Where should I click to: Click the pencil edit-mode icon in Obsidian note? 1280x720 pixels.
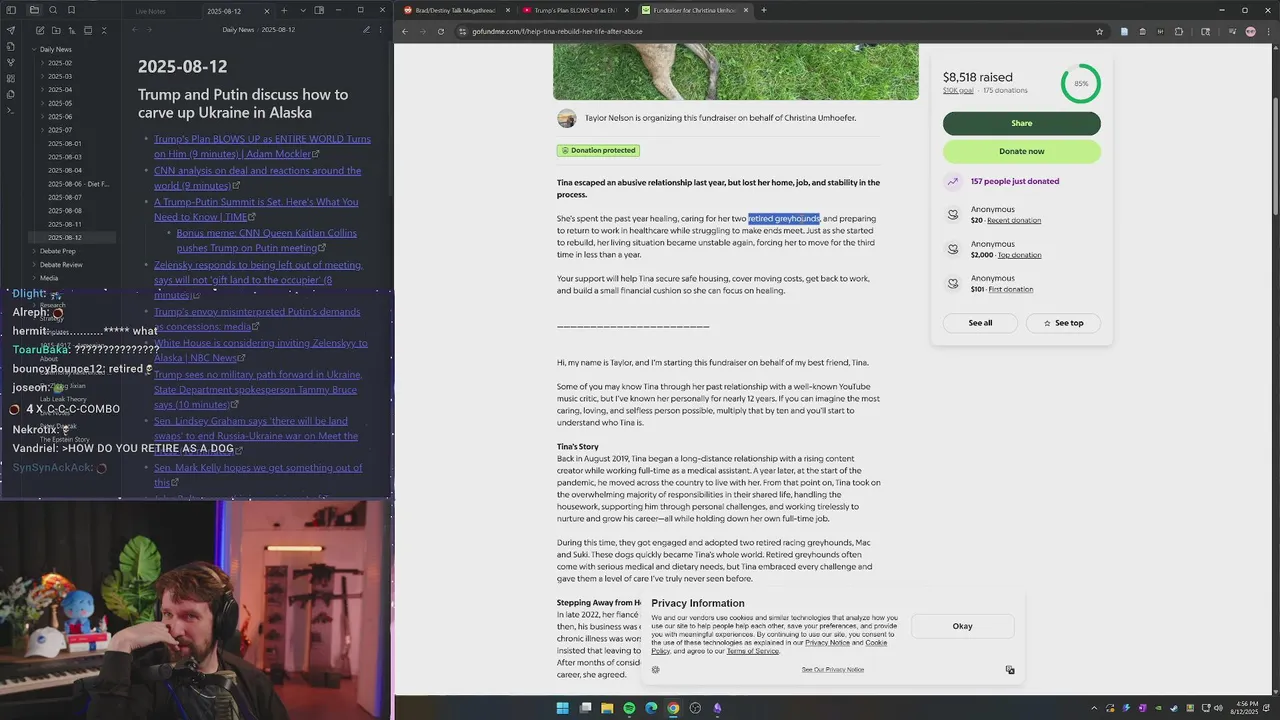366,30
